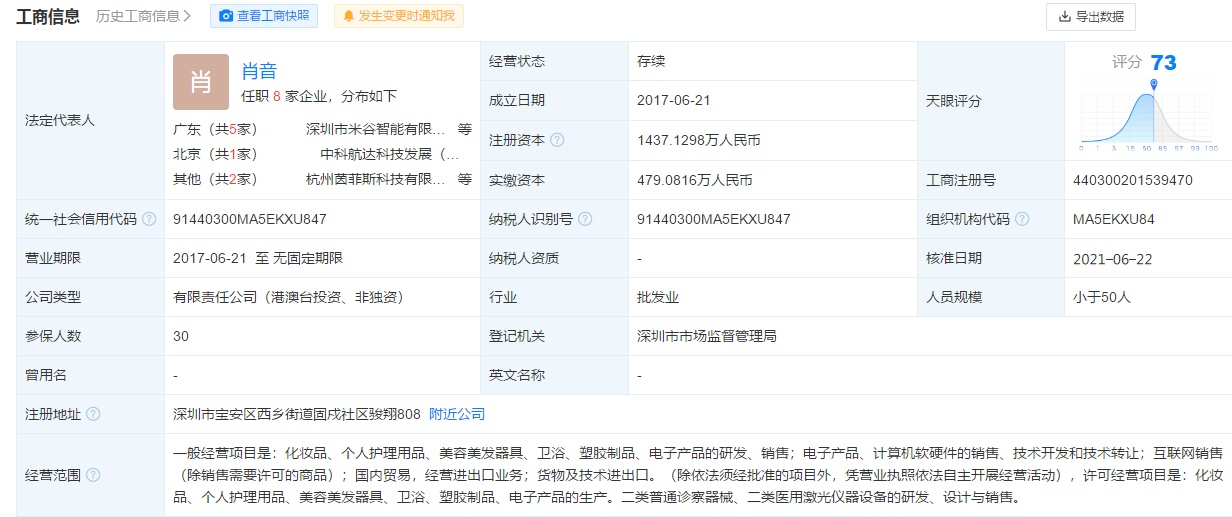Click the help icon next to 统一社会信用代码
Viewport: 1232px width, 517px height.
click(x=149, y=219)
